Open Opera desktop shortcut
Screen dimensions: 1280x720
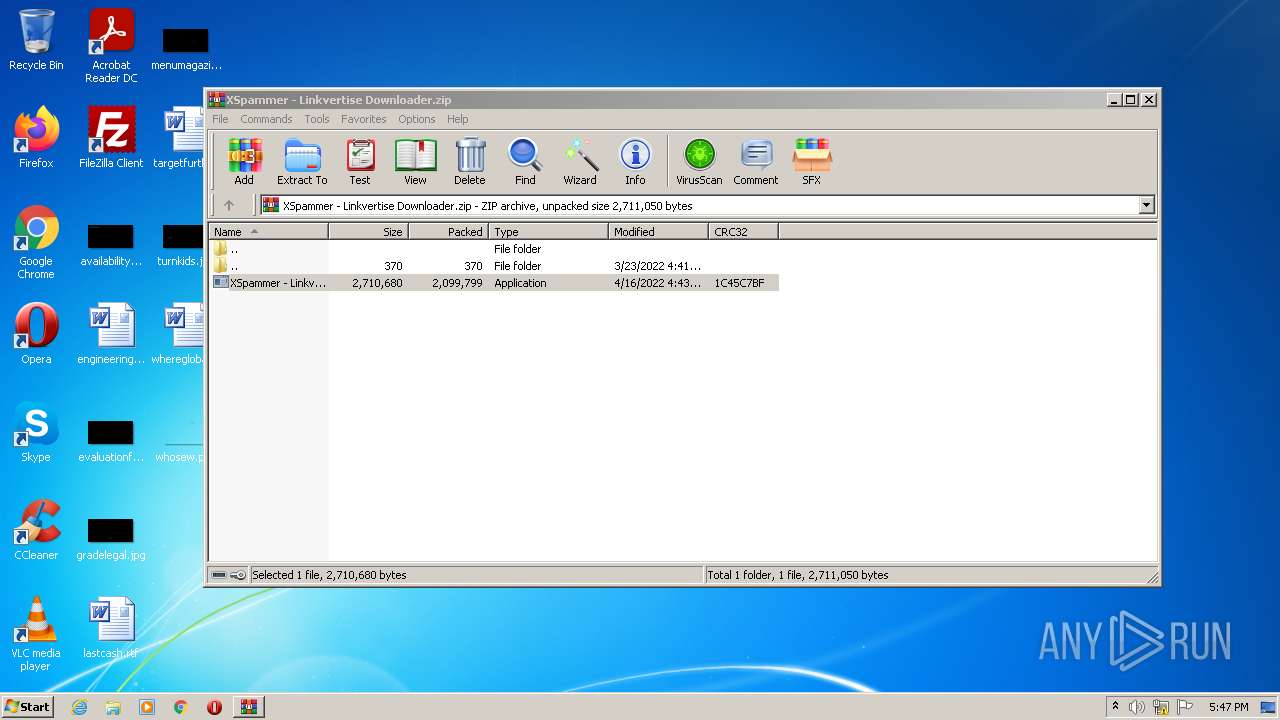pos(36,333)
